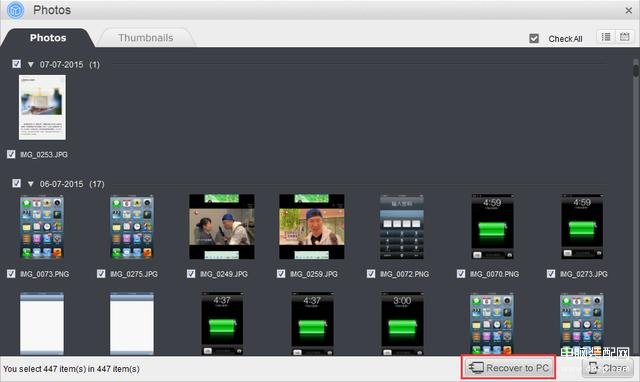
Task: Collapse the 06-07-2015 date group
Action: (x=31, y=184)
